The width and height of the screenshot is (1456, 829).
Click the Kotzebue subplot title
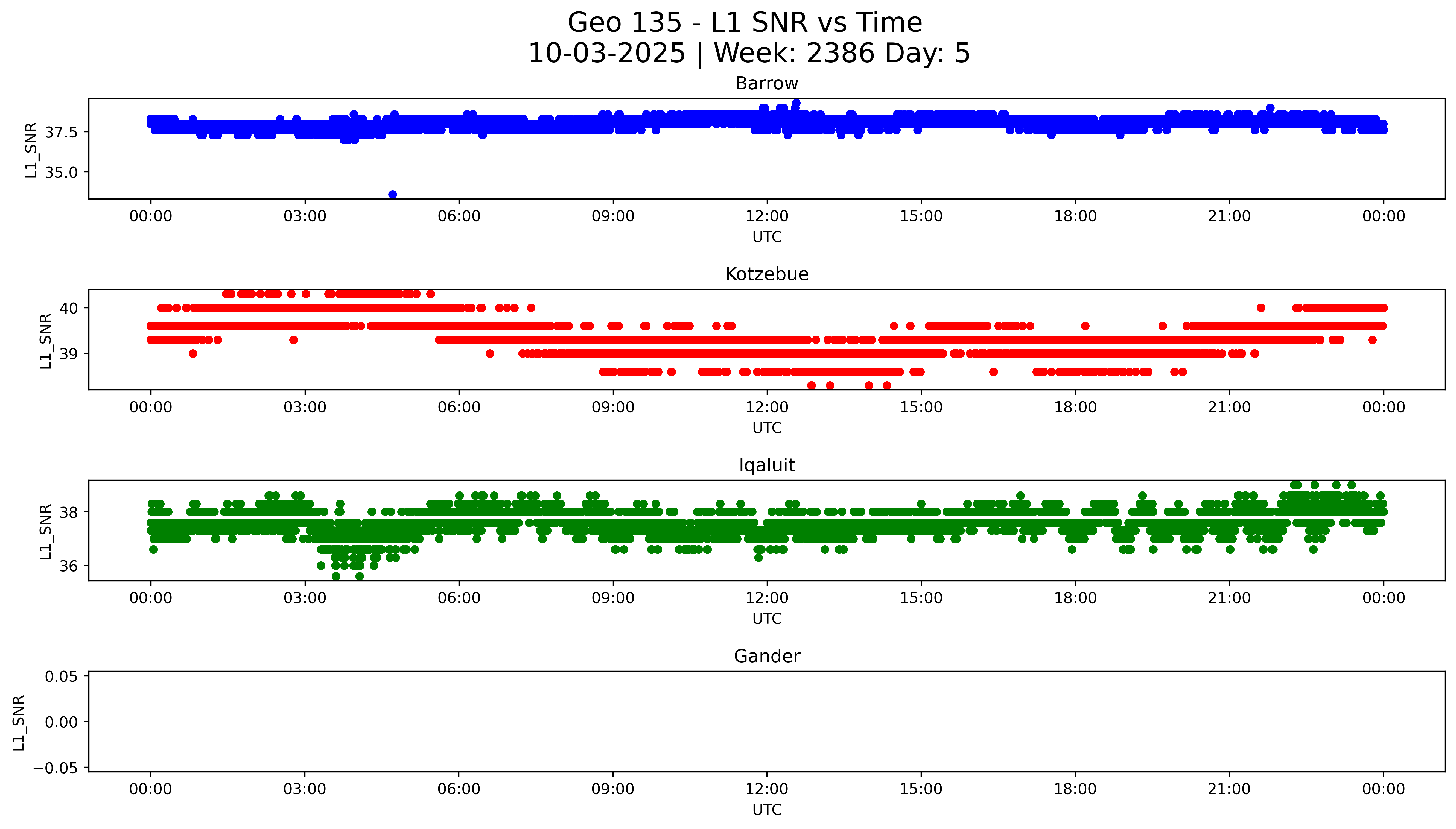[766, 274]
